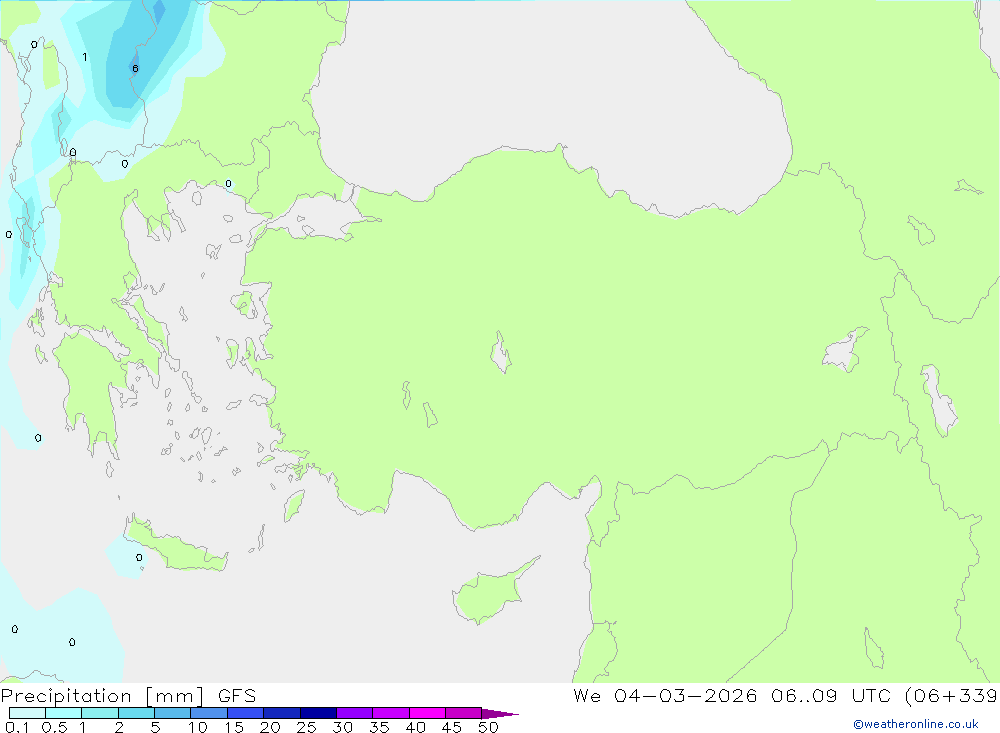Click the legend scale label '25'
Viewport: 1000px width, 733px height.
[x=306, y=727]
